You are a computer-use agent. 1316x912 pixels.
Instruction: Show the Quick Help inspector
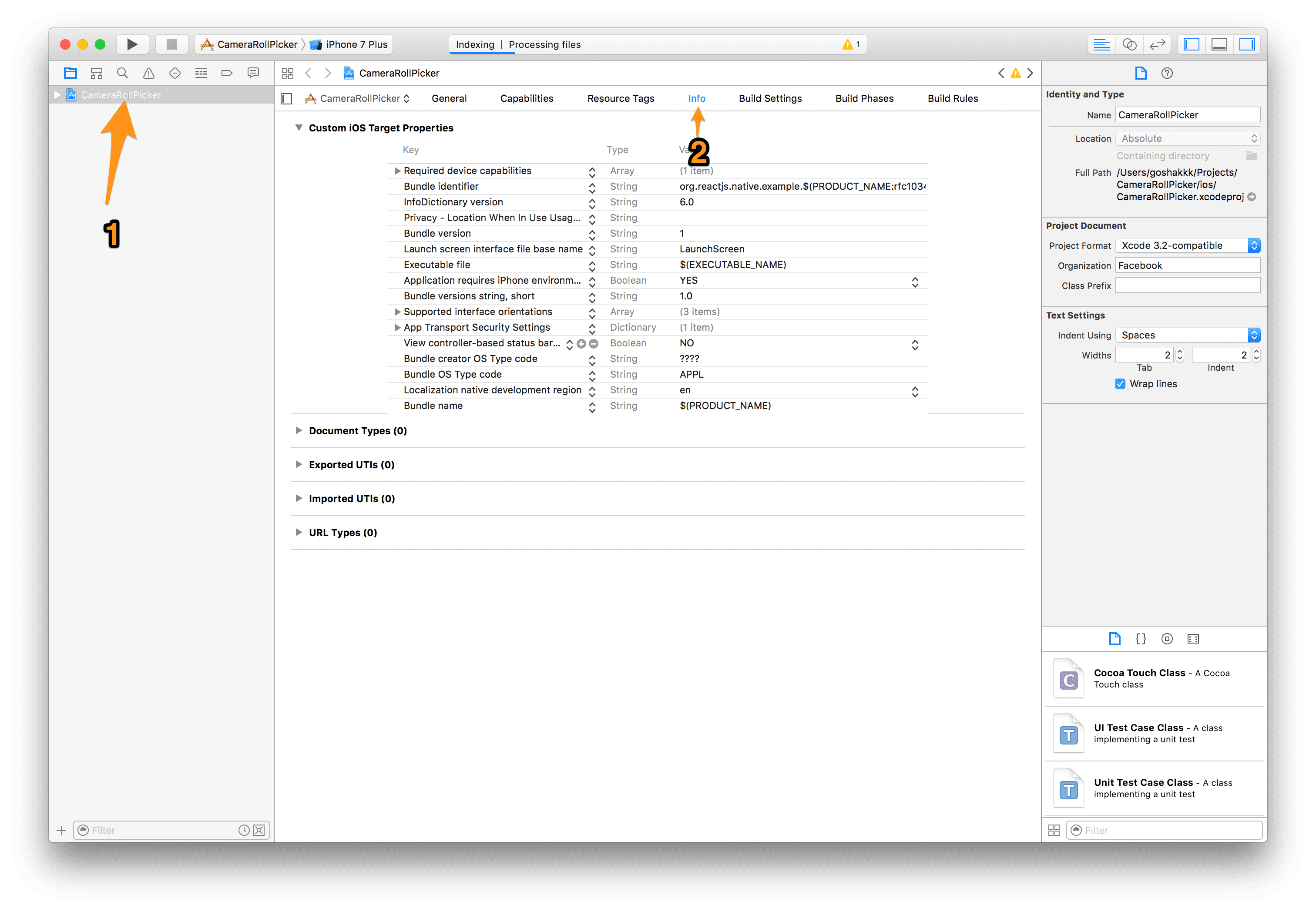1167,73
